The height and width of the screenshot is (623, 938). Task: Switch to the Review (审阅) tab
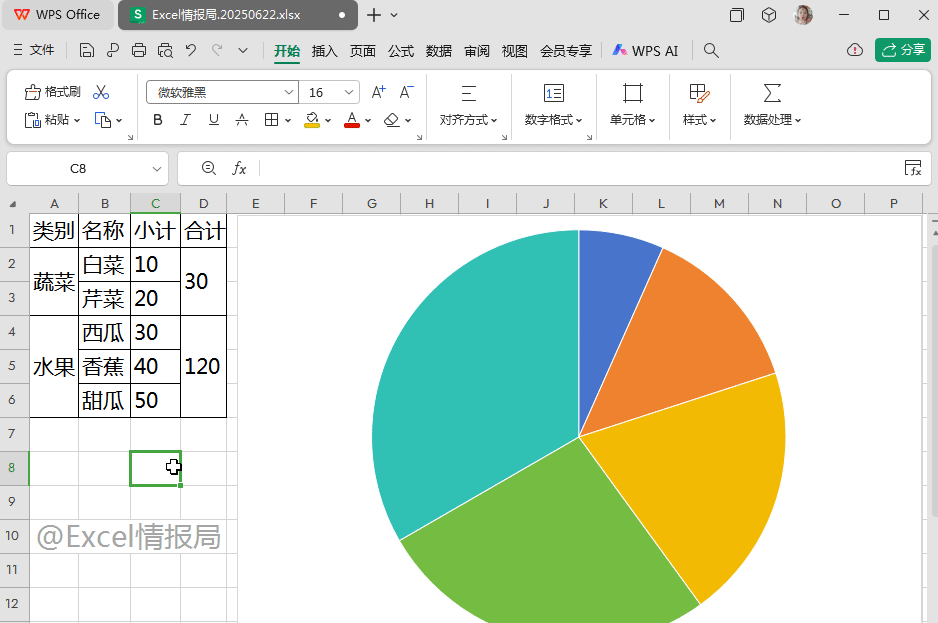[x=477, y=51]
